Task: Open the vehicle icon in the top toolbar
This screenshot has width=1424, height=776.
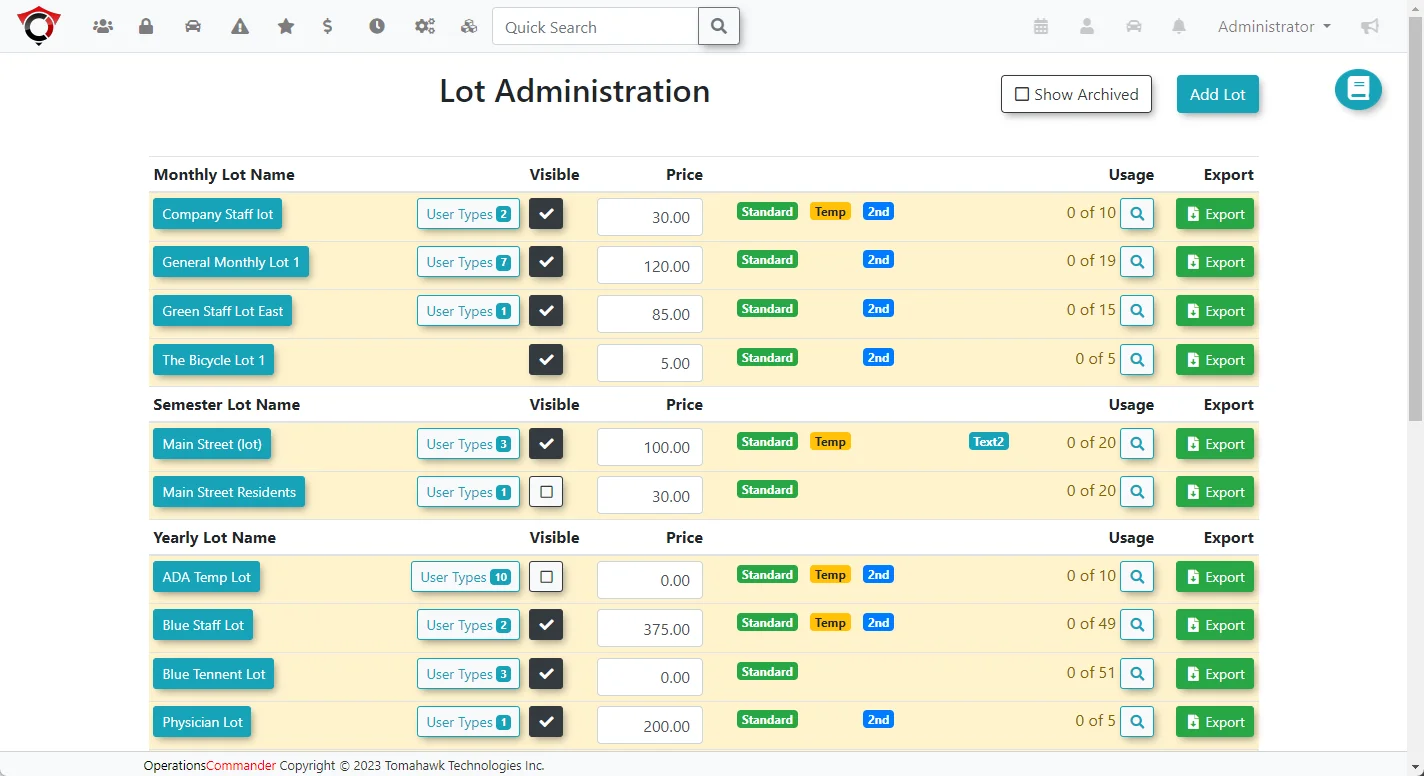Action: 193,26
